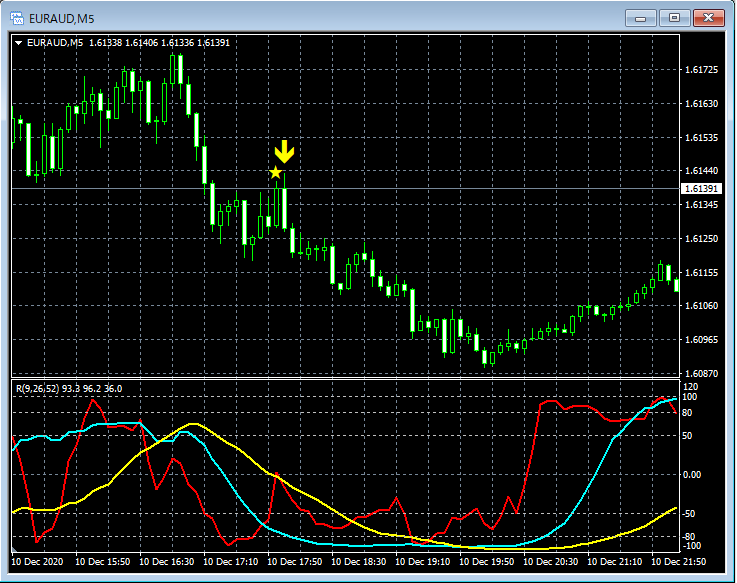This screenshot has height=583, width=737.
Task: Click the 10 Dec 21:50 time axis label
Action: [679, 563]
